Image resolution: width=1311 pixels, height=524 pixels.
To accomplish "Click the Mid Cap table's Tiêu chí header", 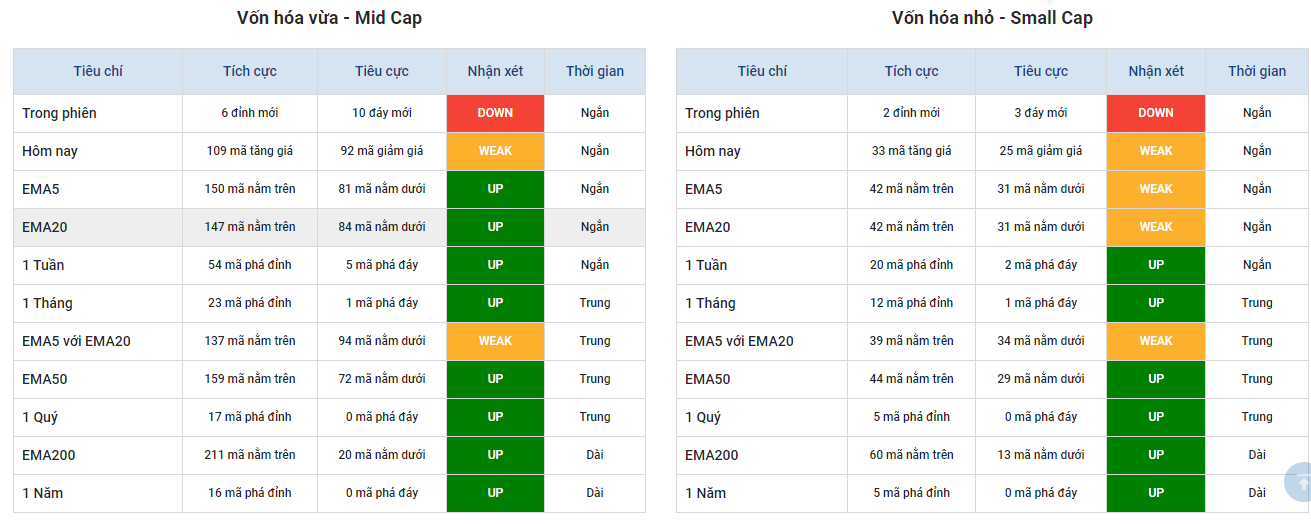I will 98,71.
